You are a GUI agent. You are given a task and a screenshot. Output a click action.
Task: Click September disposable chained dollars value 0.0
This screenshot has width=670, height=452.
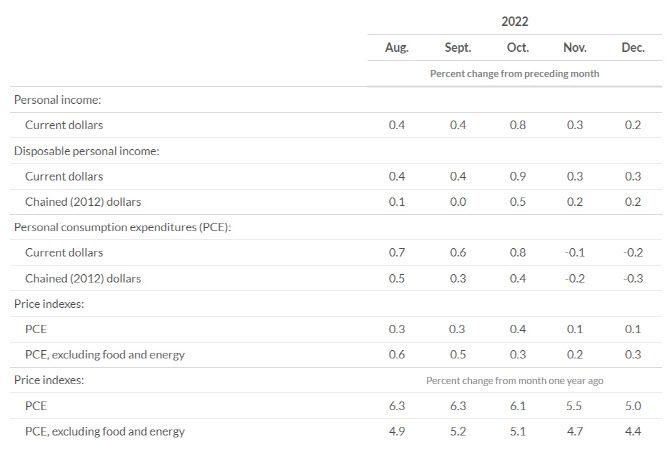point(457,201)
